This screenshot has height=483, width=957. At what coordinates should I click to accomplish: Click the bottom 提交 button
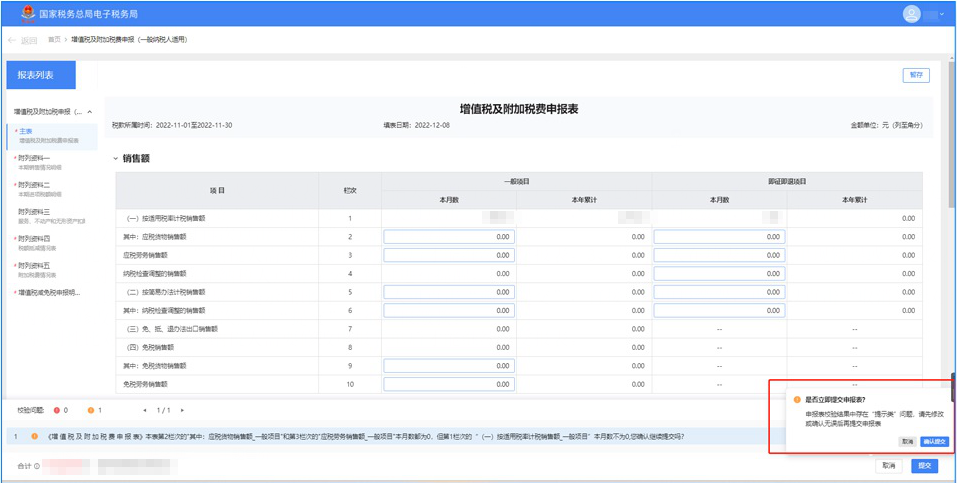click(924, 466)
